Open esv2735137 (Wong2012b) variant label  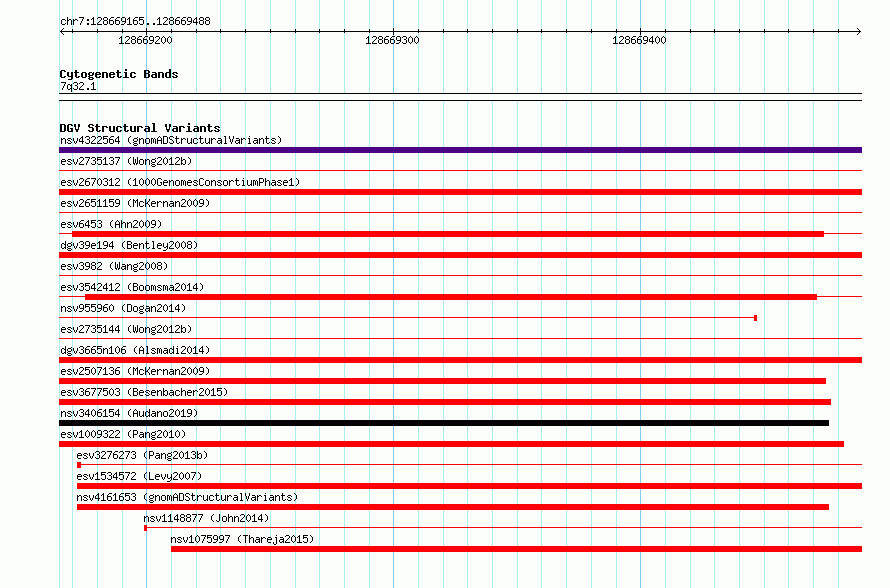[126, 161]
